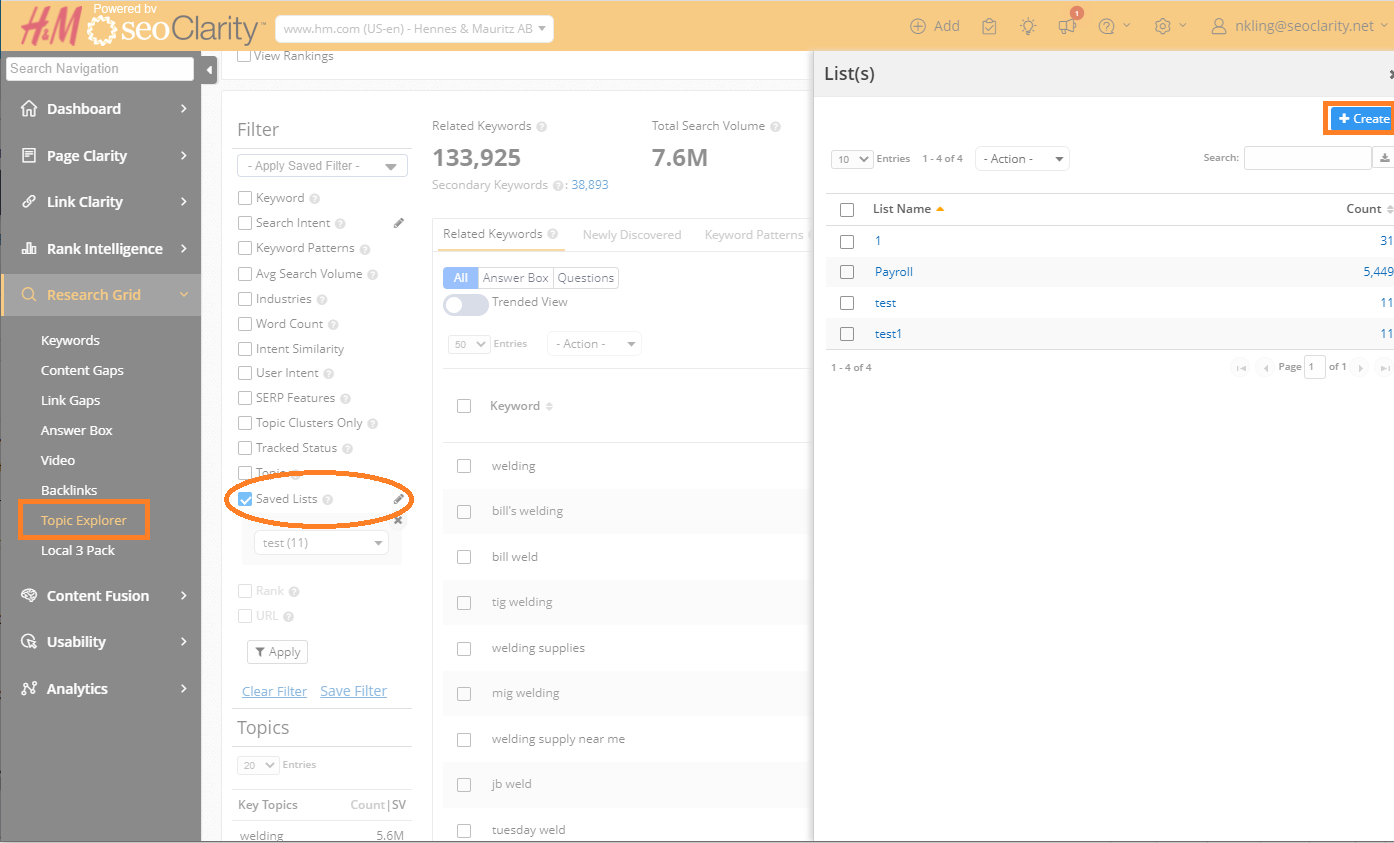The image size is (1394, 843).
Task: Click the help question mark icon in header
Action: pyautogui.click(x=1106, y=27)
